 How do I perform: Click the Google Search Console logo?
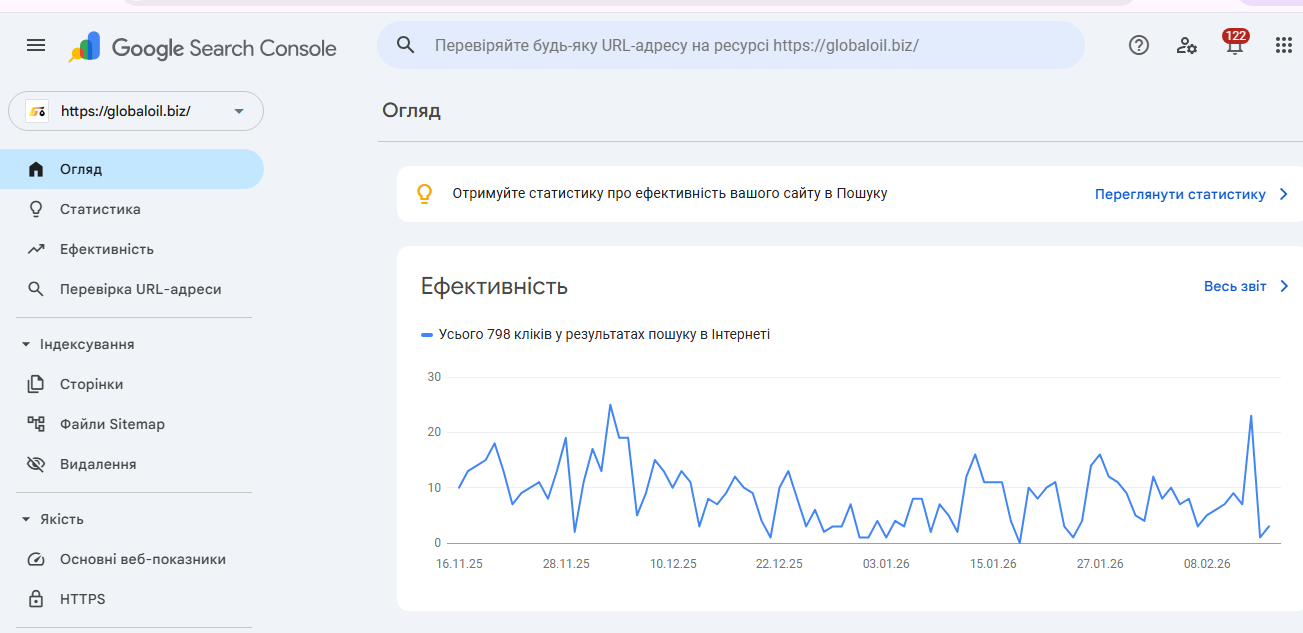pyautogui.click(x=203, y=48)
